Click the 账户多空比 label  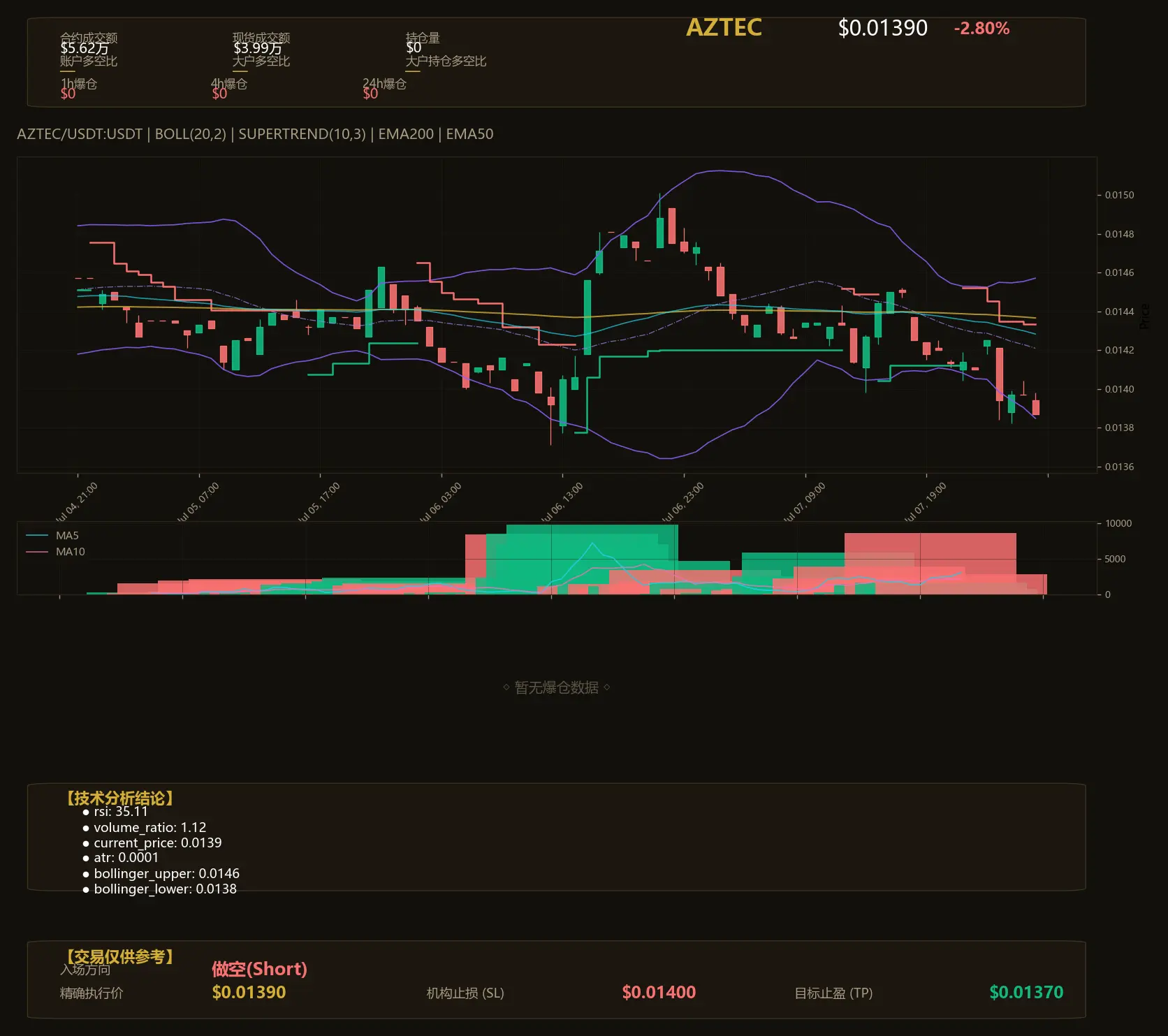click(x=89, y=61)
